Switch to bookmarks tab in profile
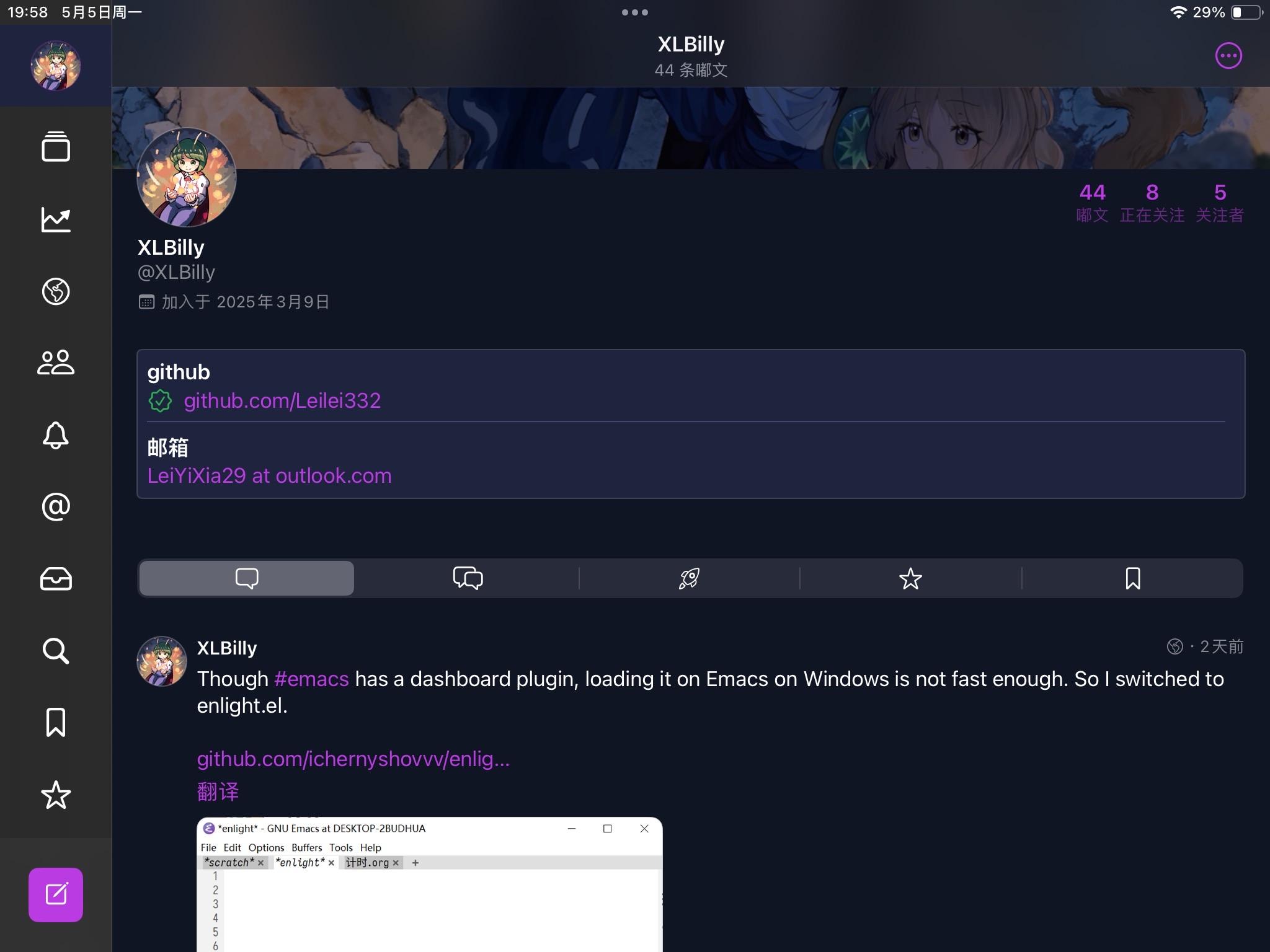Screen dimensions: 1270x952 coord(1132,578)
